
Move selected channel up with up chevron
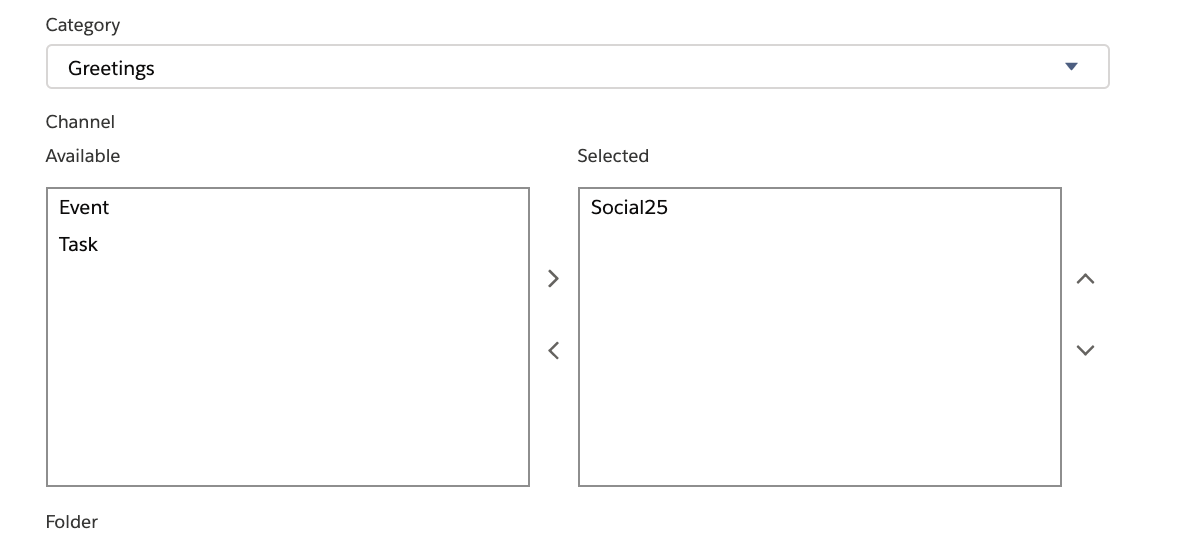pos(1085,279)
